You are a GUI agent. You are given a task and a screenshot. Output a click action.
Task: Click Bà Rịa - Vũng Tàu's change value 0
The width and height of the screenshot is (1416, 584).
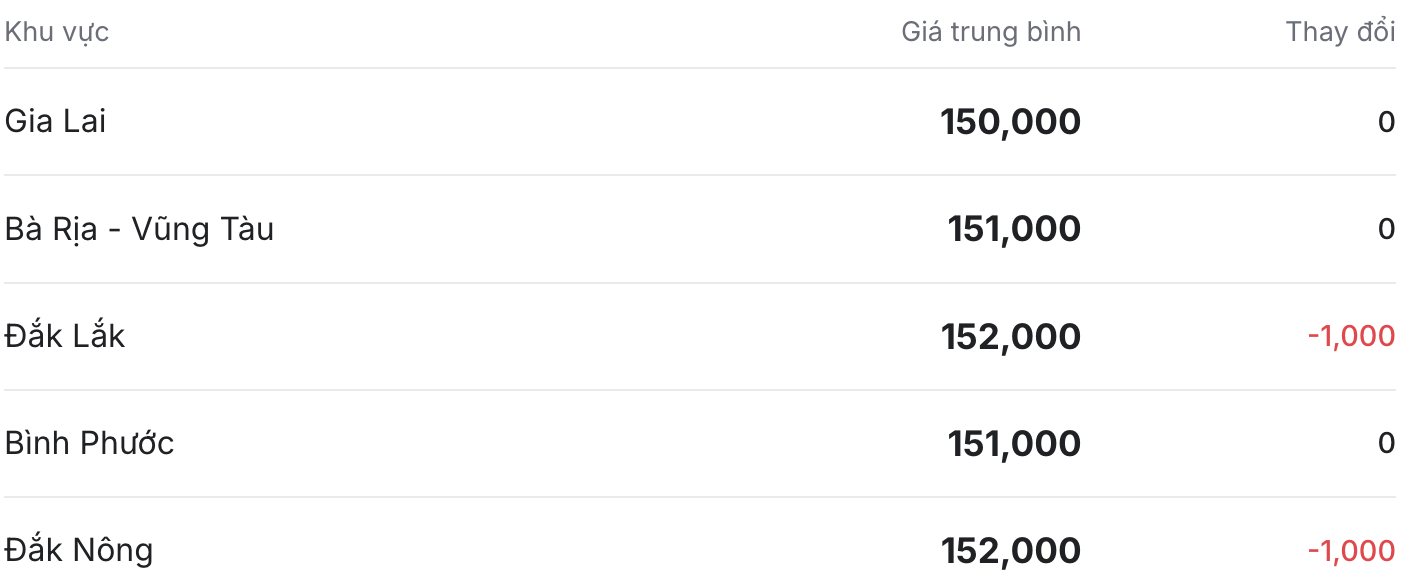[x=1387, y=229]
